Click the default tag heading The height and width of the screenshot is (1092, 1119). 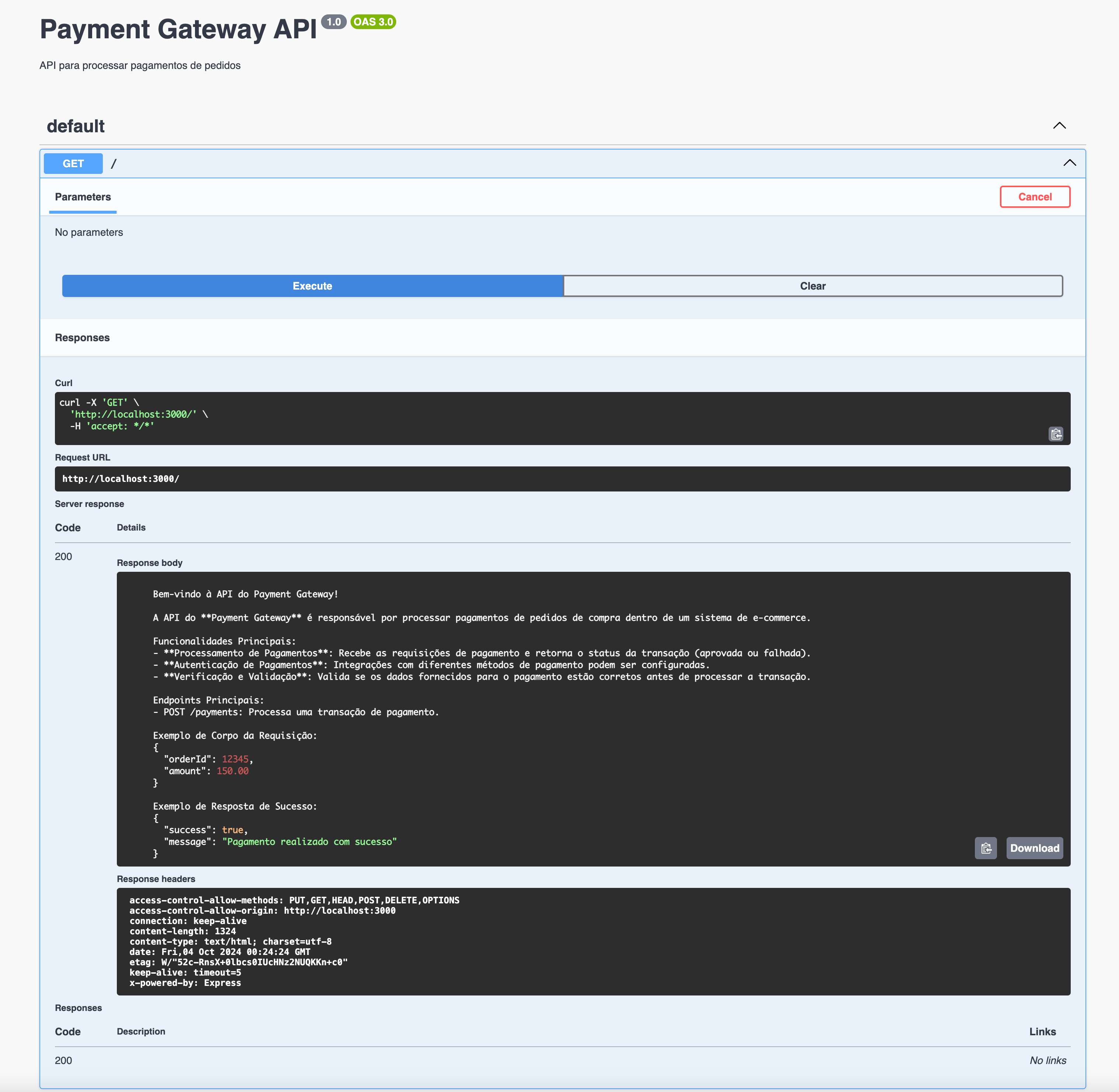[76, 126]
